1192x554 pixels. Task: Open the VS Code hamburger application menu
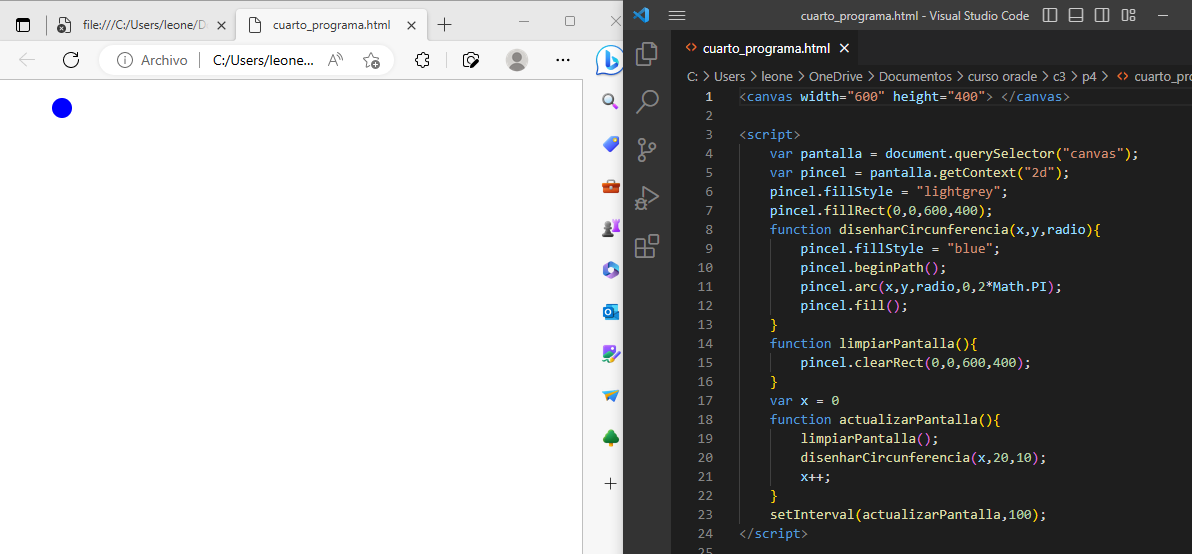[677, 15]
